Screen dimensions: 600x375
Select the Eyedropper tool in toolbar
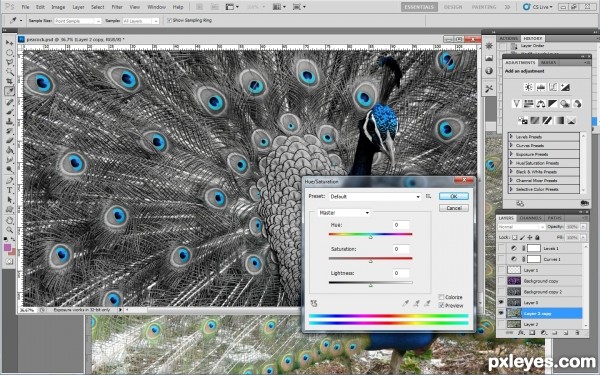tap(10, 91)
